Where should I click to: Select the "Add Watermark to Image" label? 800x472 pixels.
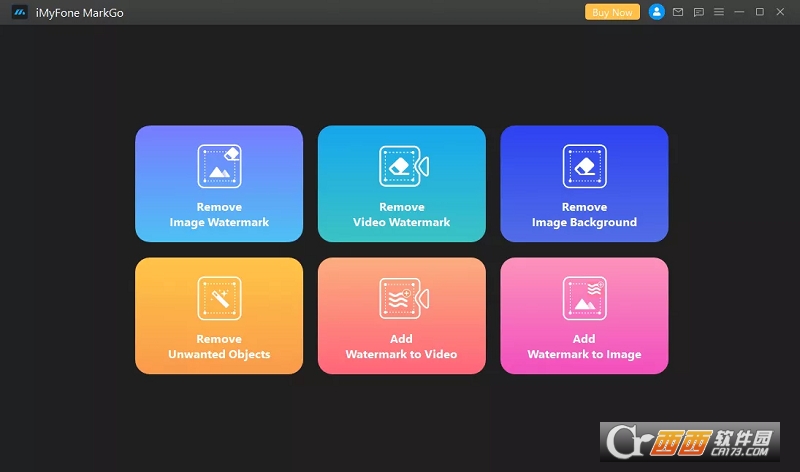click(x=584, y=347)
